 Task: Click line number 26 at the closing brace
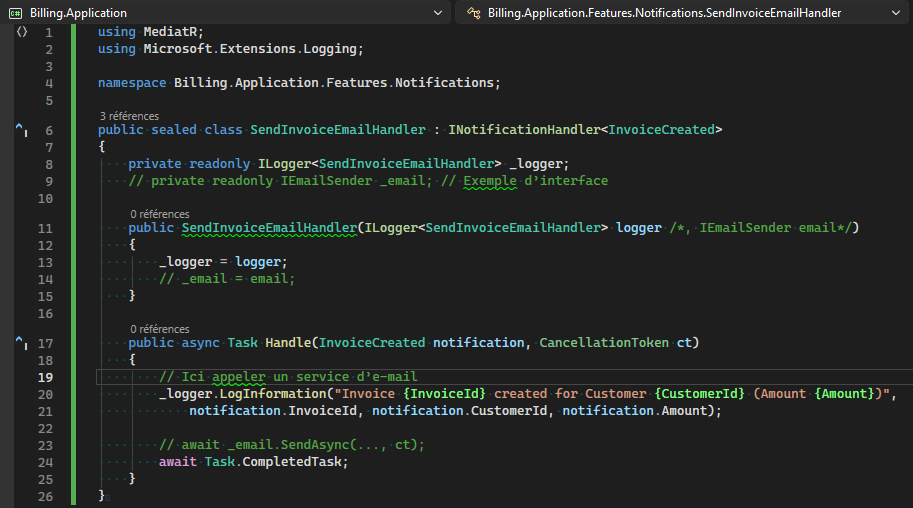[45, 496]
